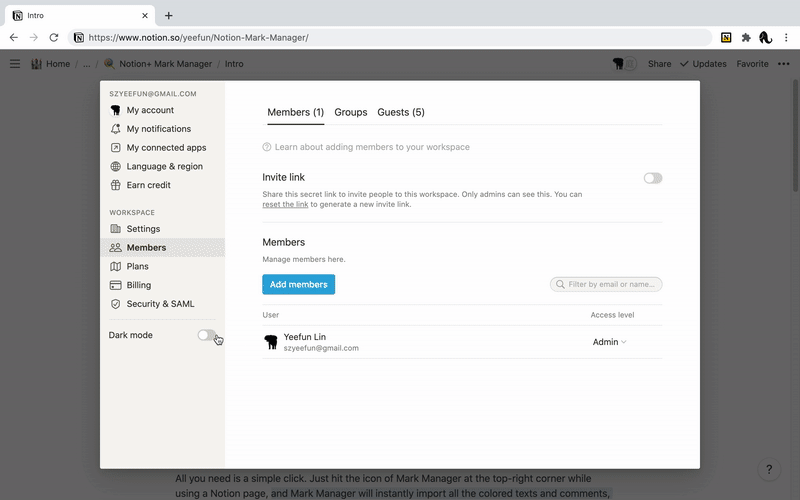Toggle Dark mode switch
This screenshot has height=500, width=800.
[207, 335]
